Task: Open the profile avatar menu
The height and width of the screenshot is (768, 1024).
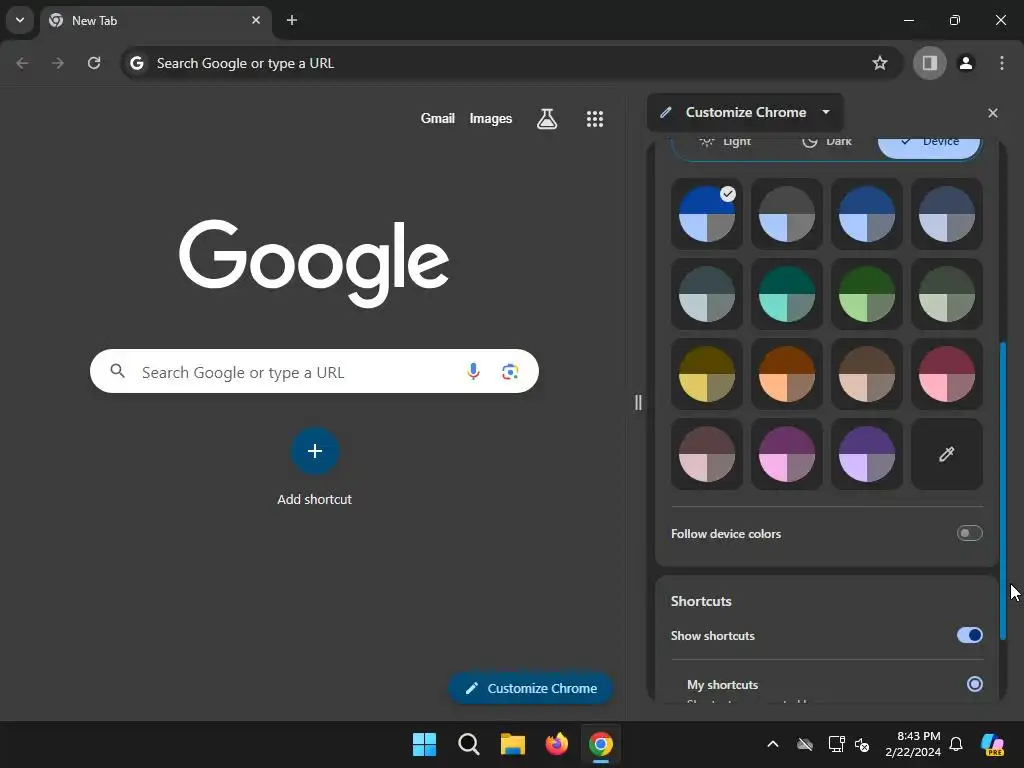Action: point(966,63)
